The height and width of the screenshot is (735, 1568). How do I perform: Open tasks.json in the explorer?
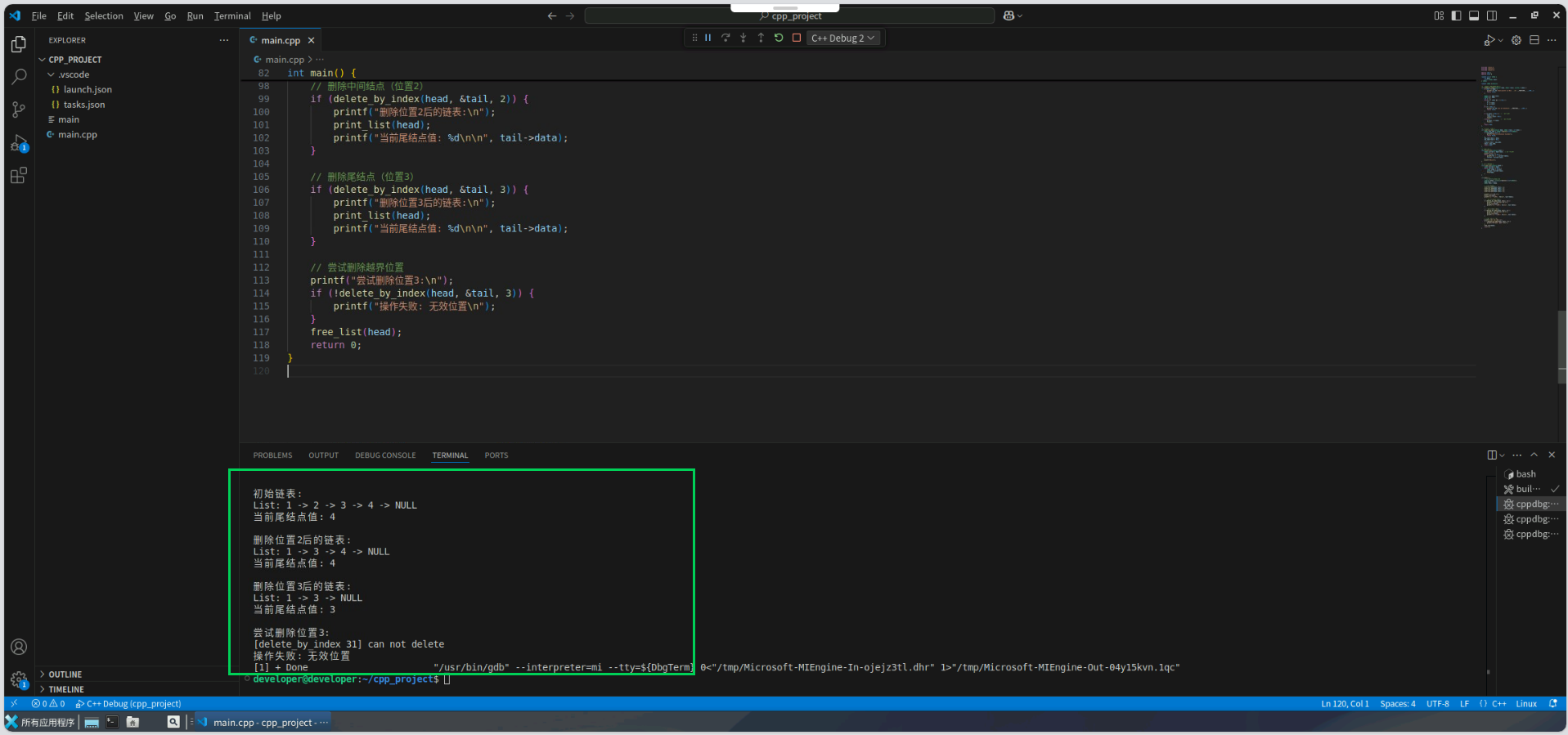click(x=137, y=105)
